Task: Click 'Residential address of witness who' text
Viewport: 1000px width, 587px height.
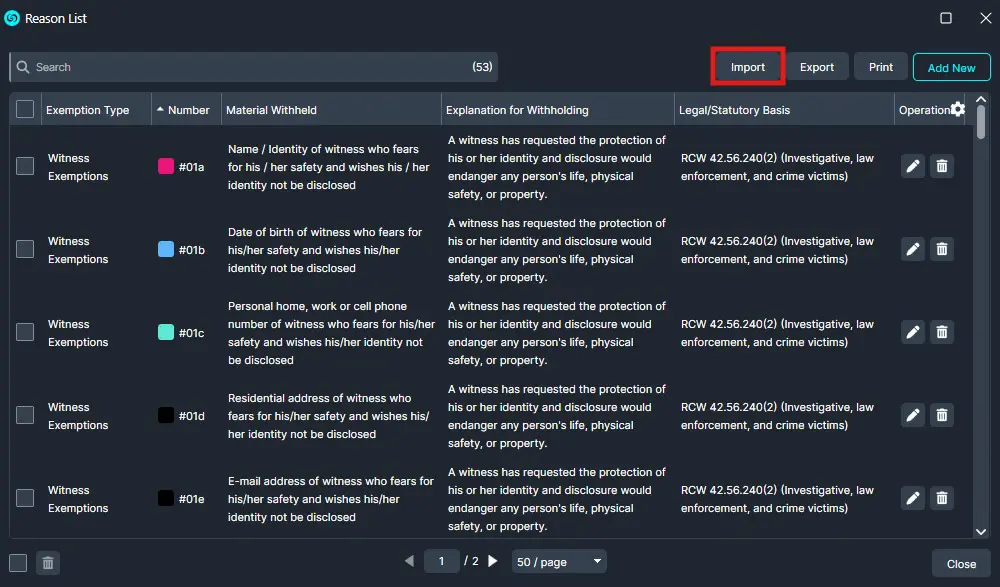Action: tap(320, 398)
